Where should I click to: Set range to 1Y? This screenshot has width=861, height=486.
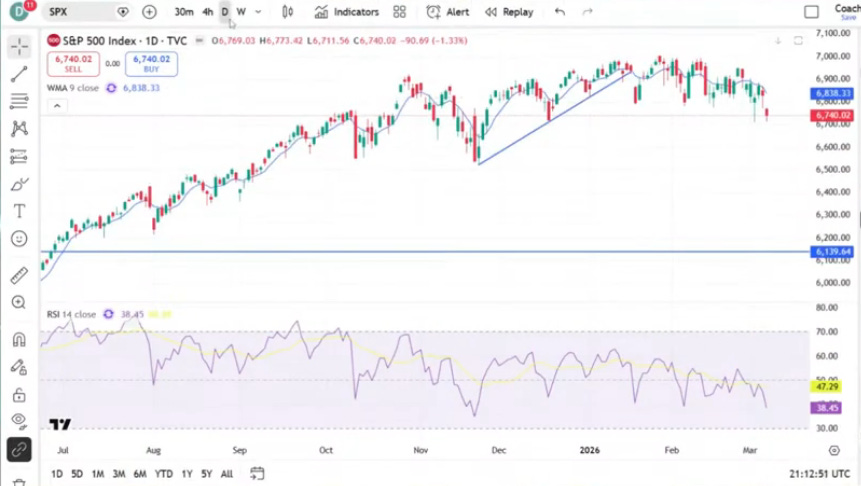187,473
